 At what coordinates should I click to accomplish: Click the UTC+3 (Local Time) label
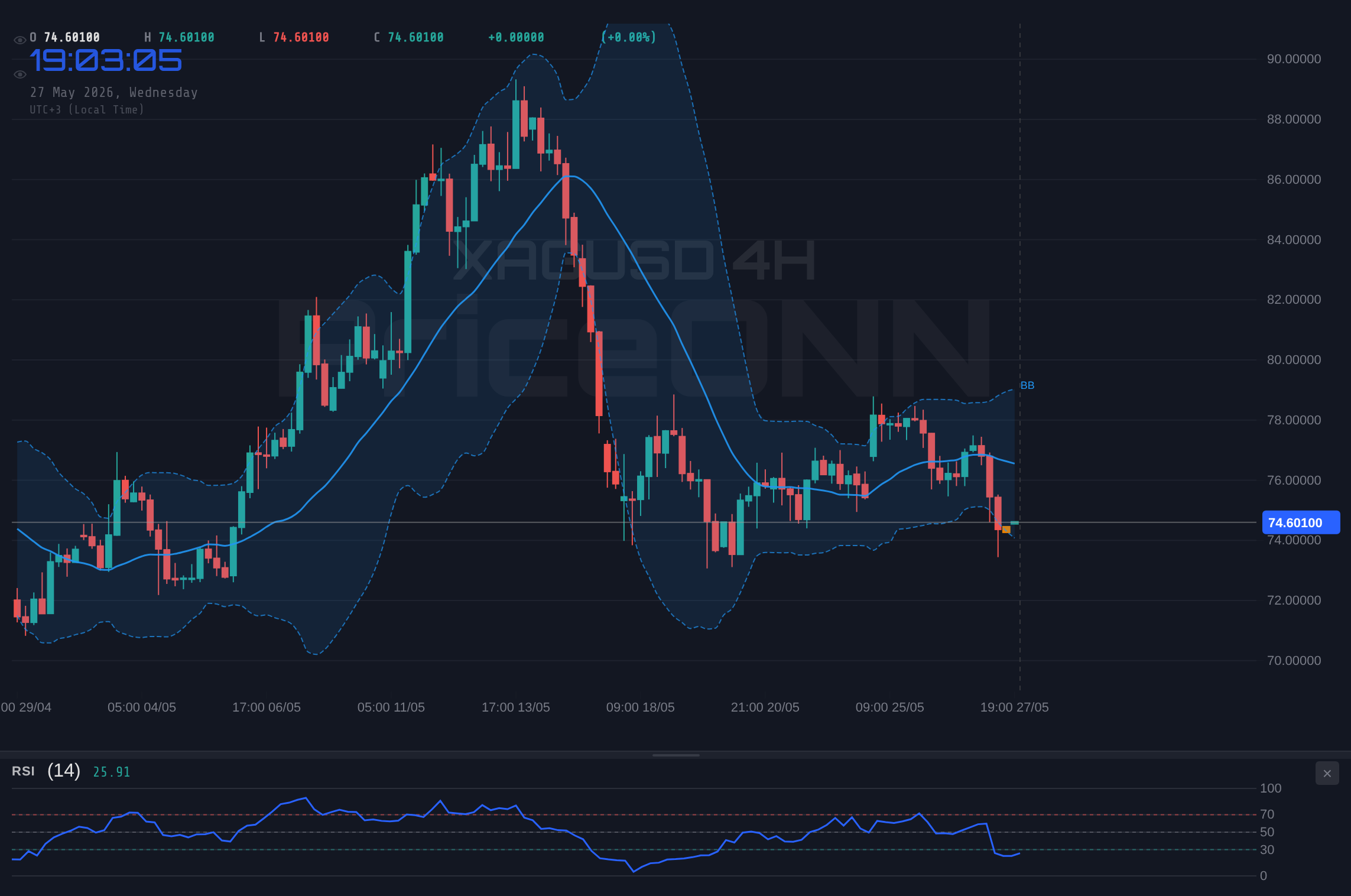click(x=87, y=109)
